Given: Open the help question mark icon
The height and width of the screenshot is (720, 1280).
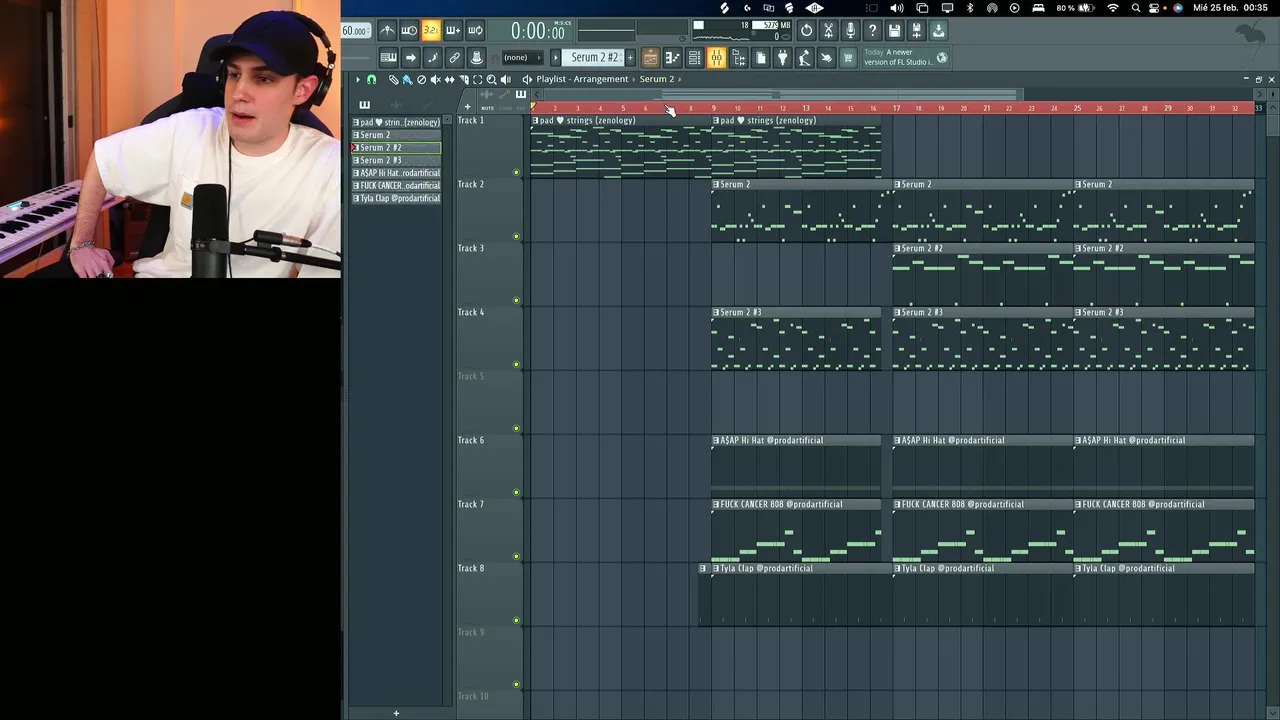Looking at the screenshot, I should pyautogui.click(x=872, y=31).
